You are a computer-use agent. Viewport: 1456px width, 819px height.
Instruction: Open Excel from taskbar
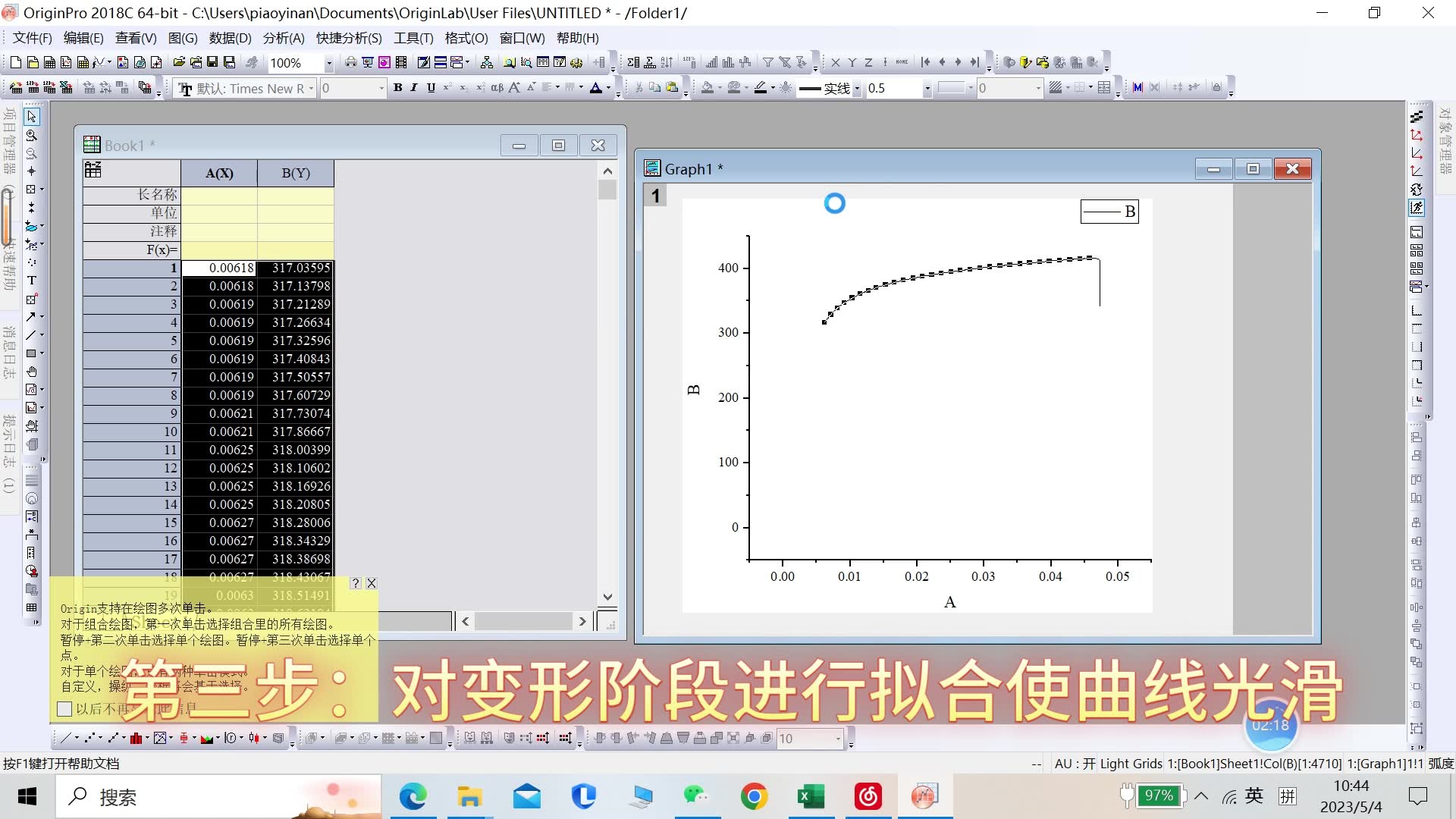811,796
